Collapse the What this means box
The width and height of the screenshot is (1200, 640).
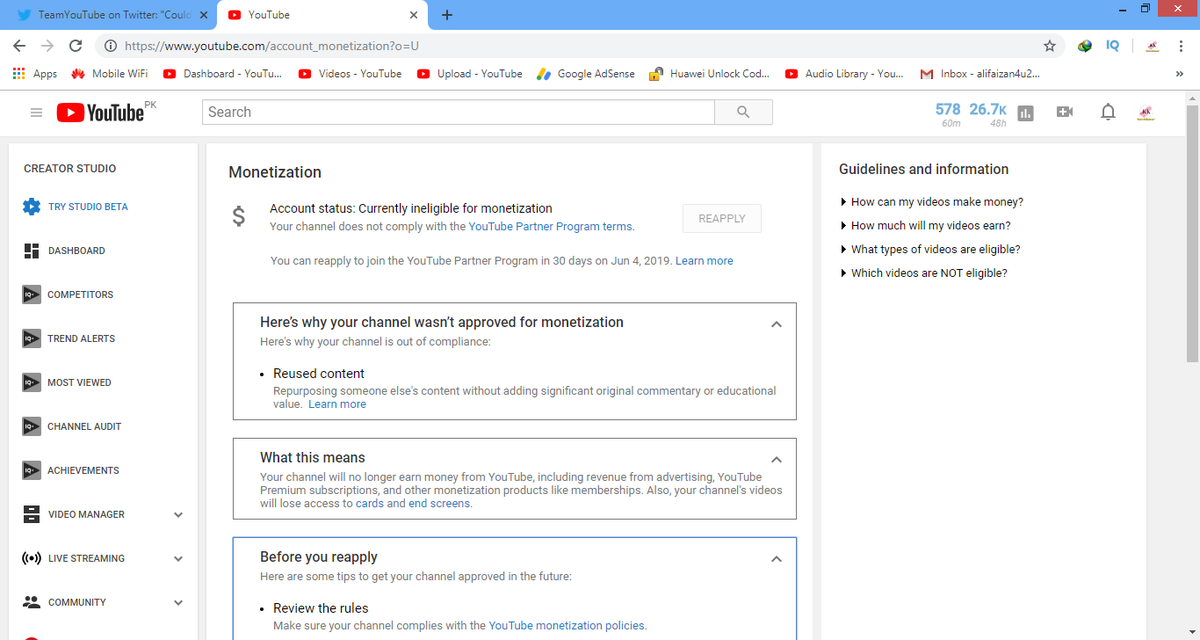776,459
